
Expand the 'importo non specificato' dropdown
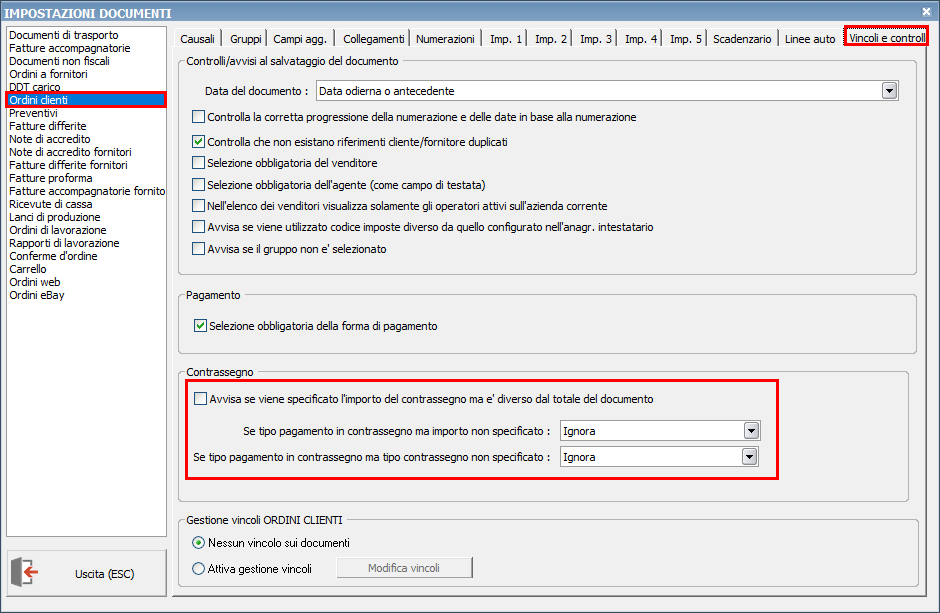[x=751, y=431]
